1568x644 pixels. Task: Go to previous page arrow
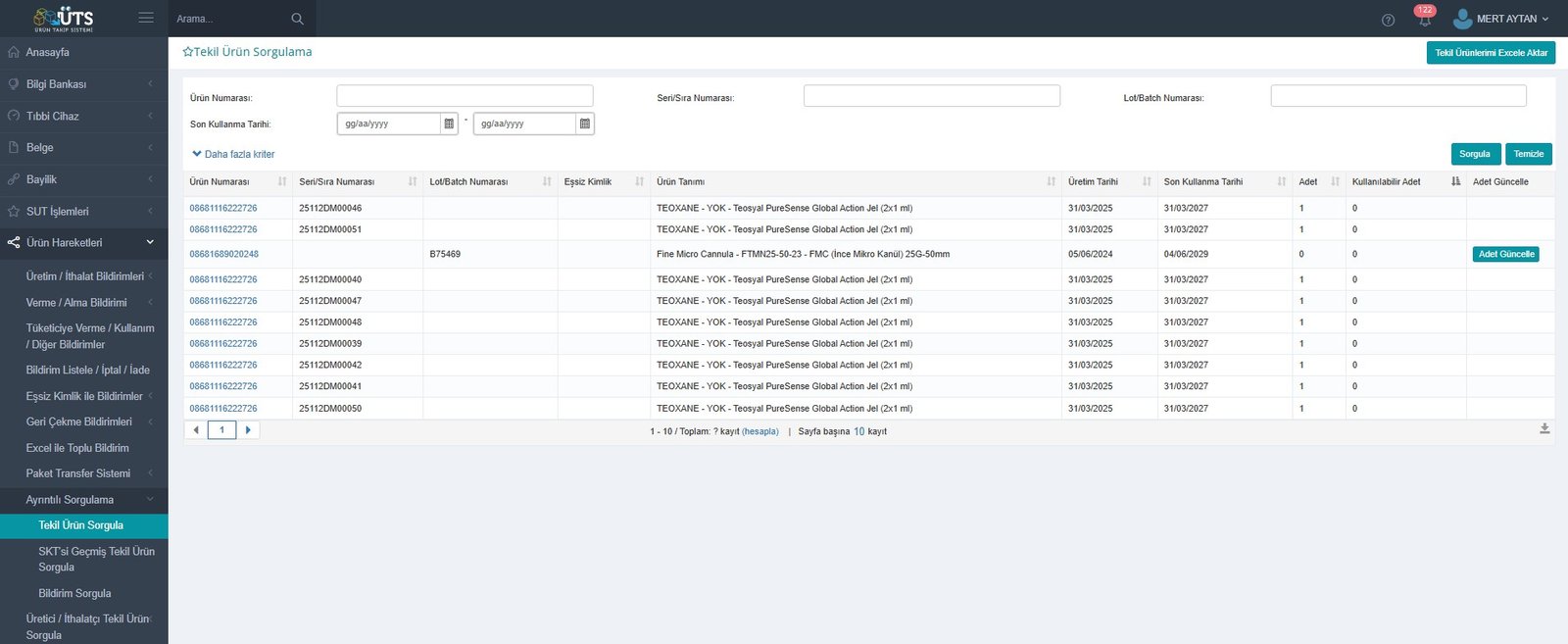click(x=196, y=430)
